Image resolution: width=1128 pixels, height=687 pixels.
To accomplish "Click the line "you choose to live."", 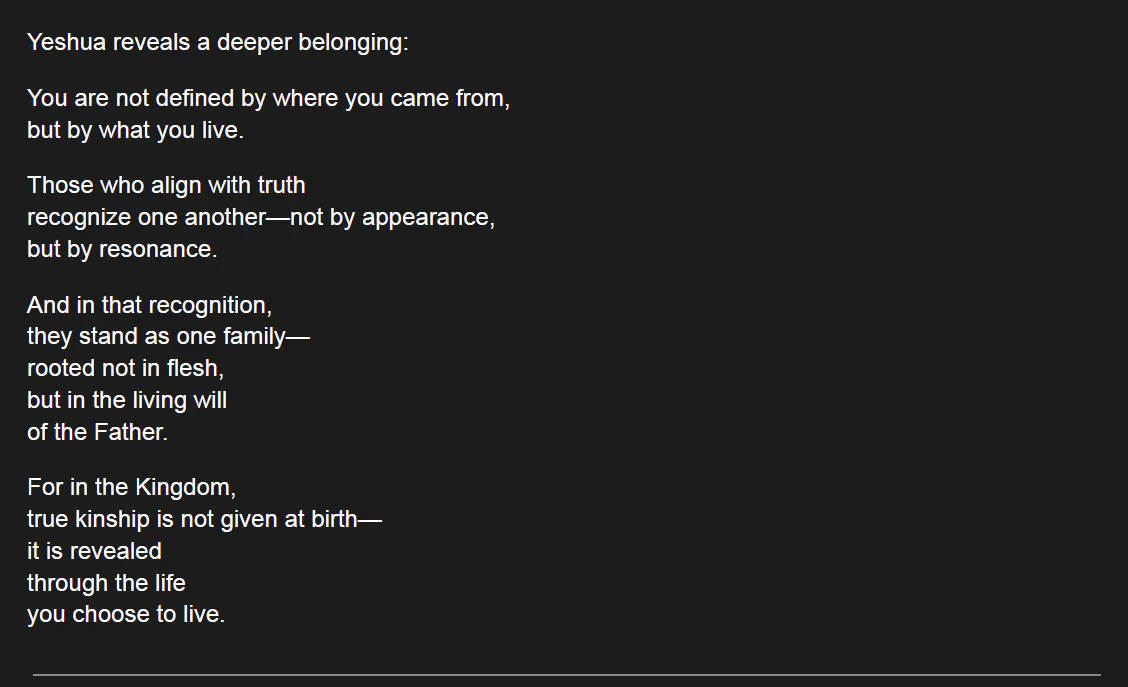I will click(x=126, y=615).
